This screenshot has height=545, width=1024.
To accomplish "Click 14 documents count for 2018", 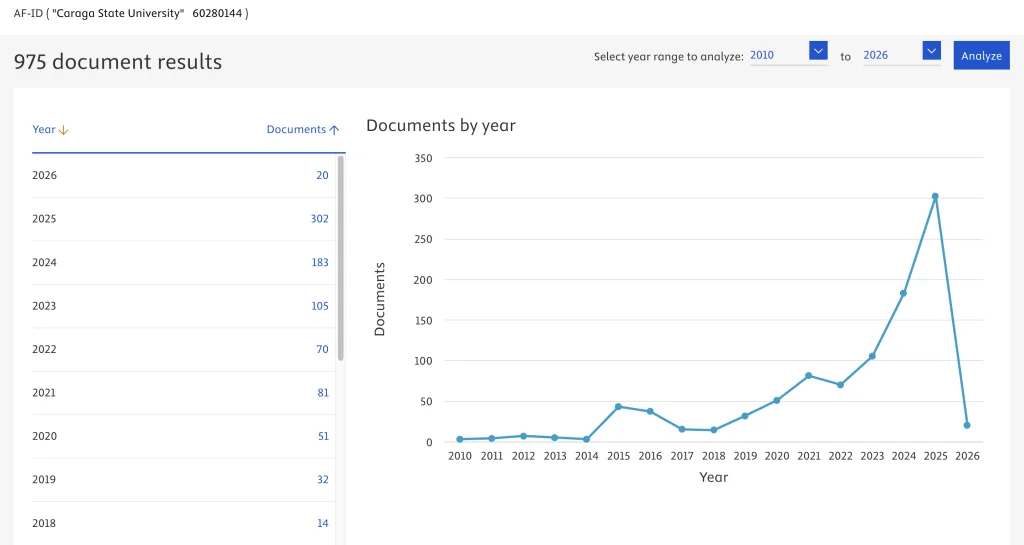I will pyautogui.click(x=322, y=524).
